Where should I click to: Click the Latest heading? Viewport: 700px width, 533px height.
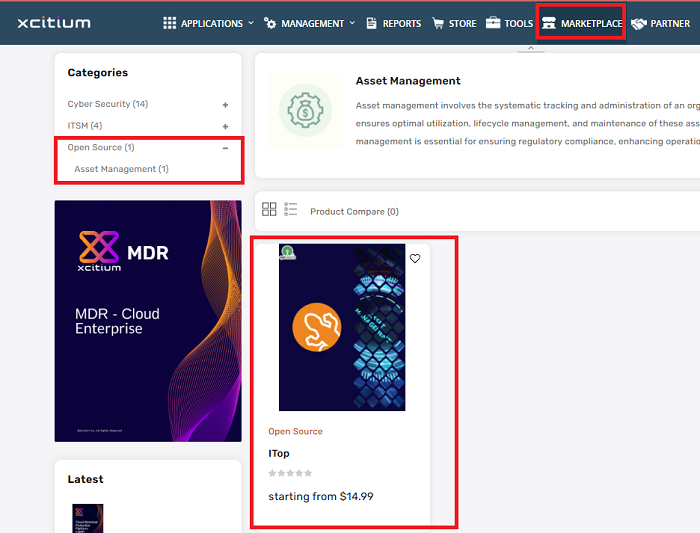click(x=85, y=479)
